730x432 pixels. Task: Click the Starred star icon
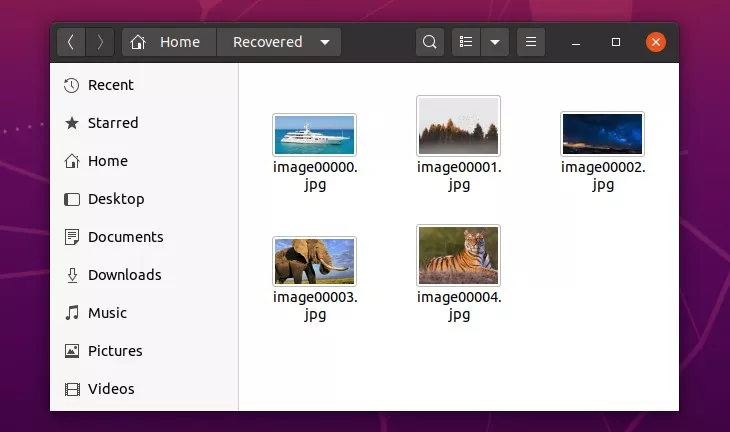tap(72, 123)
